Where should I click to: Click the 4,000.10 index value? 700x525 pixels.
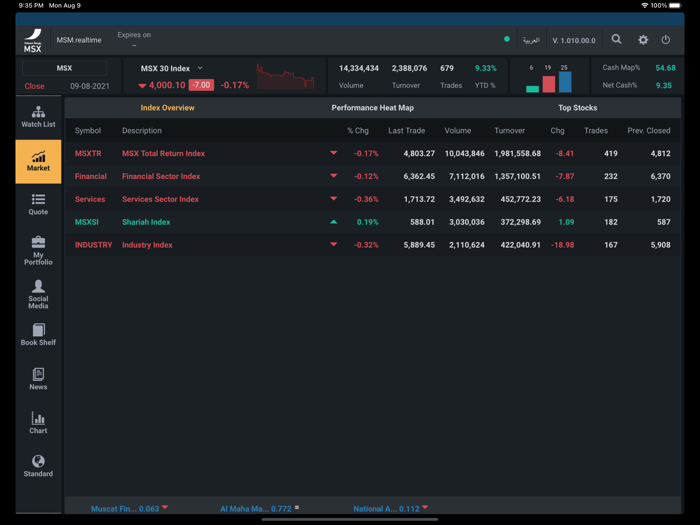167,85
